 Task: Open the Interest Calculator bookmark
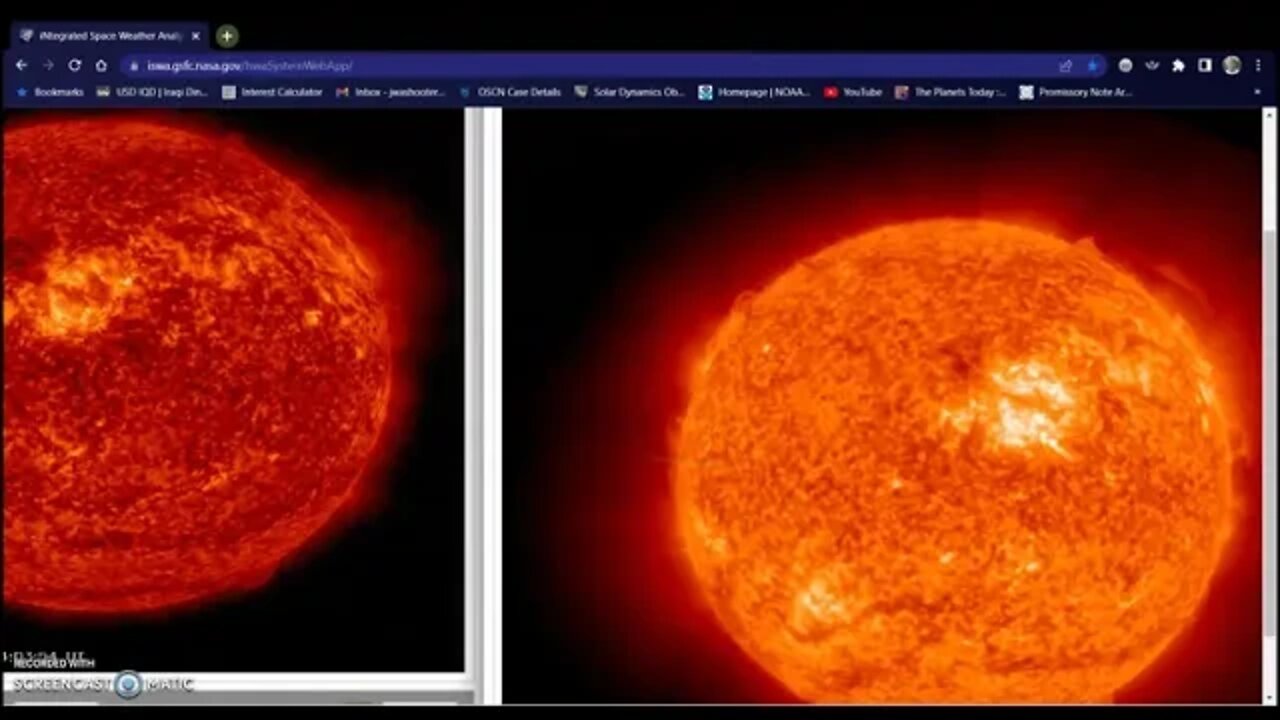tap(272, 92)
